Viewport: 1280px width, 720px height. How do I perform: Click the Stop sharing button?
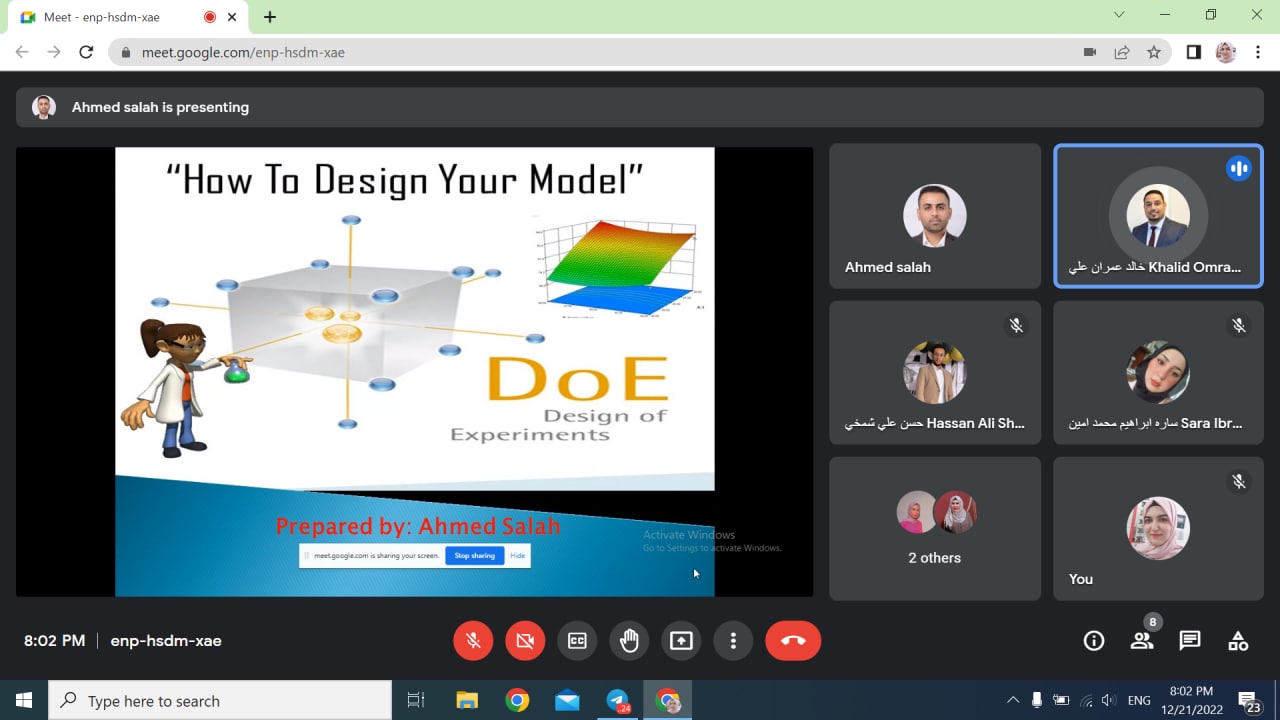pyautogui.click(x=474, y=555)
